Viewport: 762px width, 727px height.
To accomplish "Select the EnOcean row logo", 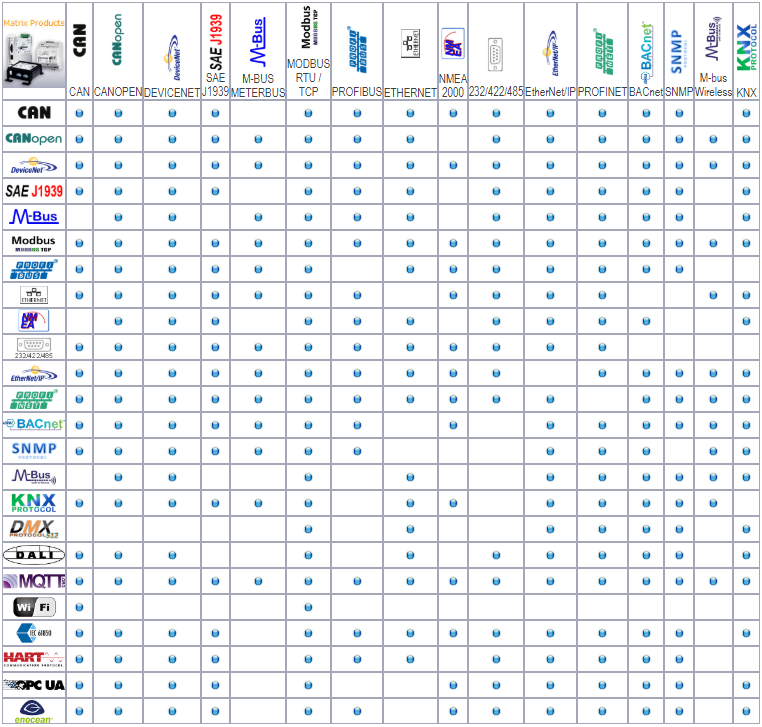I will (33, 711).
